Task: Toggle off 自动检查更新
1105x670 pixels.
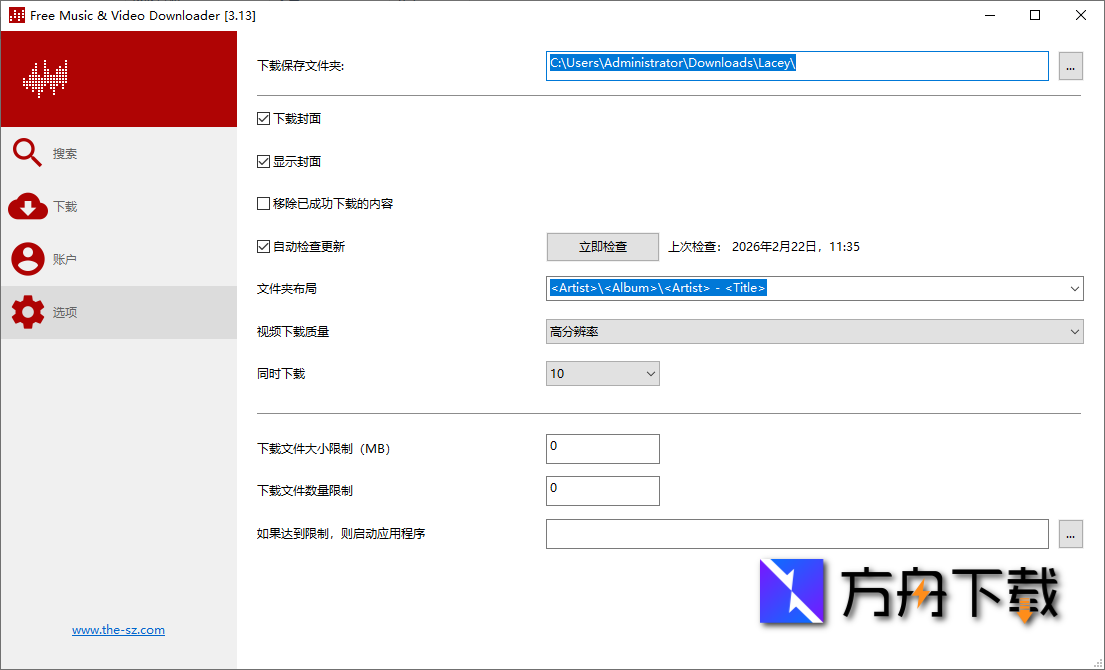Action: (x=263, y=246)
